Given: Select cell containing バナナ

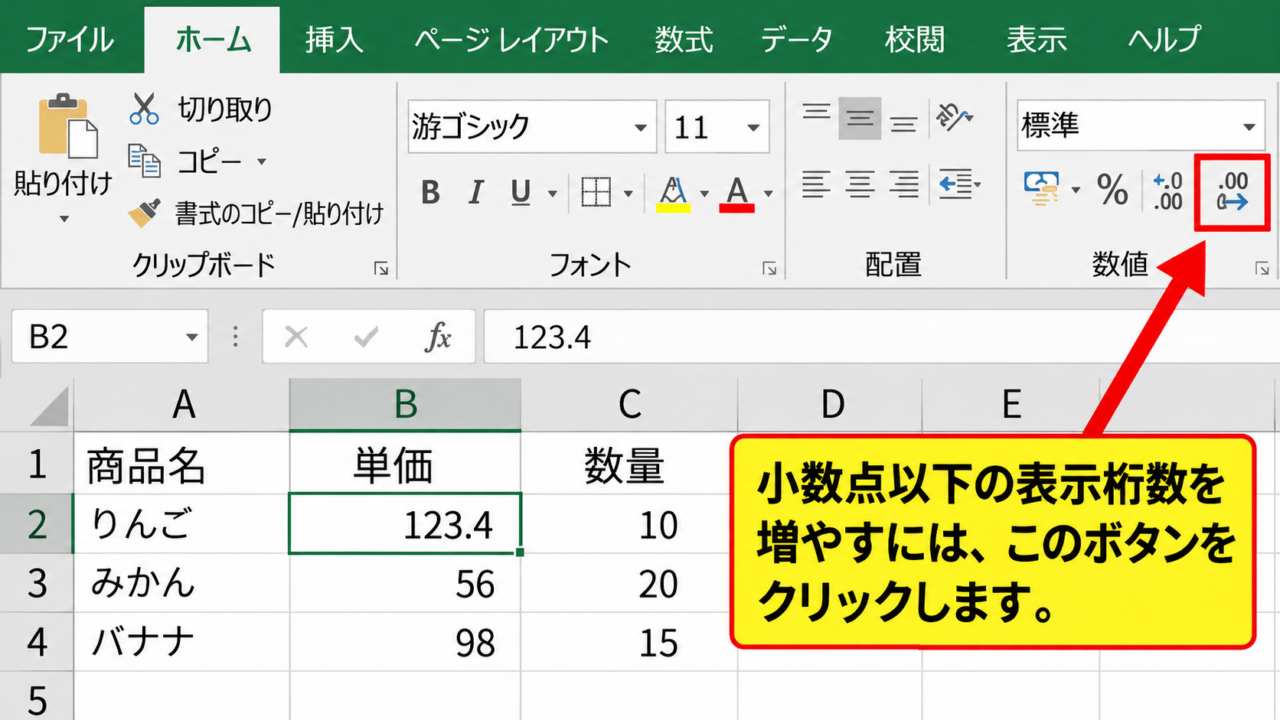Looking at the screenshot, I should 182,642.
